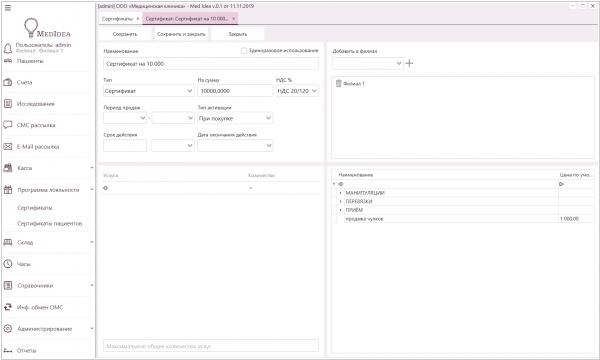Click the Закрыть button
Image resolution: width=600 pixels, height=360 pixels.
click(x=238, y=34)
